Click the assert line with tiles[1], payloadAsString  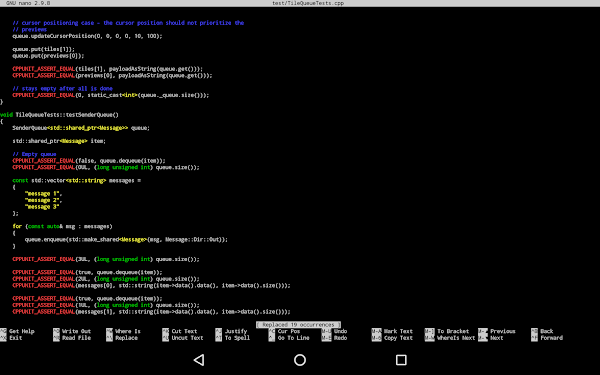[x=108, y=69]
